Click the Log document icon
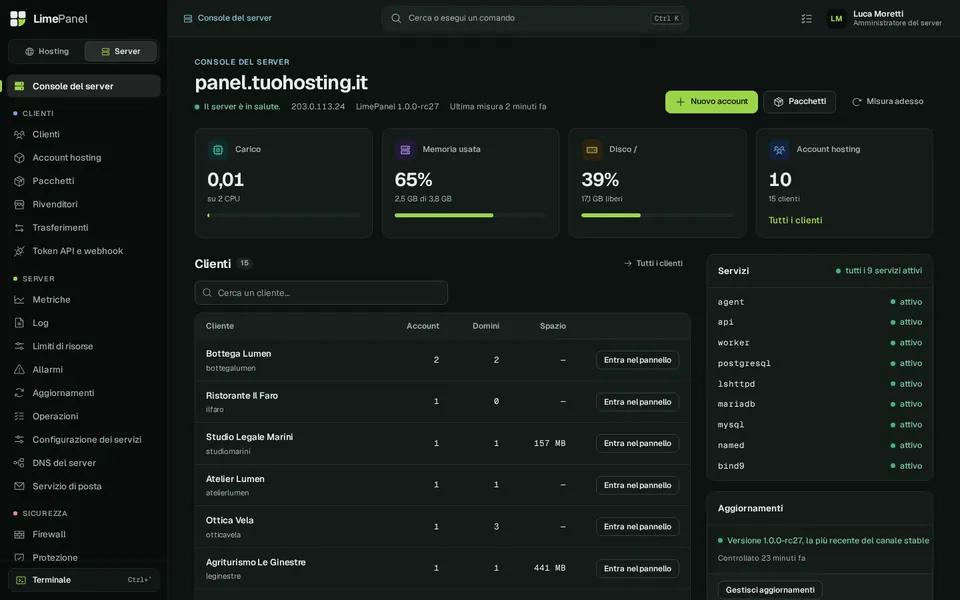 click(x=19, y=323)
